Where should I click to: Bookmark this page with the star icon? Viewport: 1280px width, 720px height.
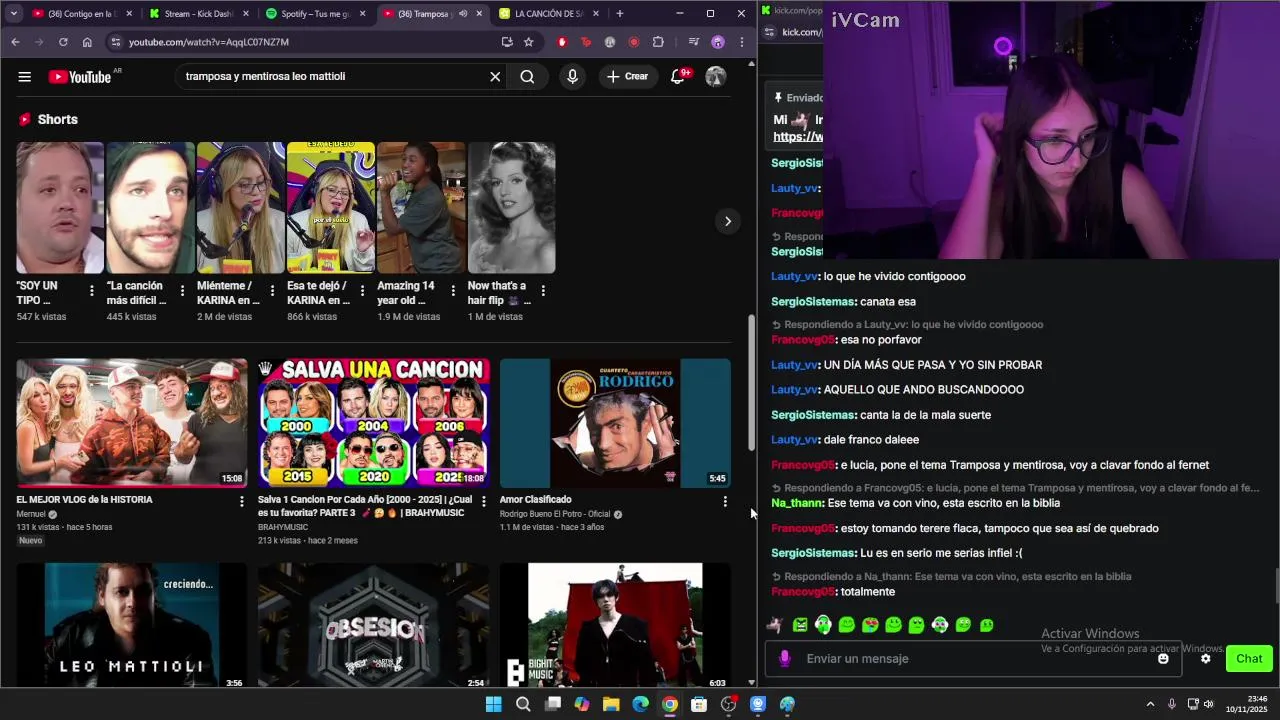(x=529, y=42)
